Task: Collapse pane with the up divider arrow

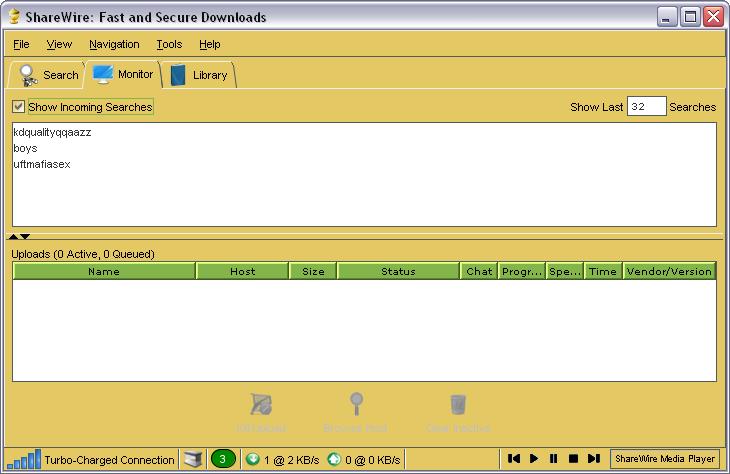Action: 14,237
